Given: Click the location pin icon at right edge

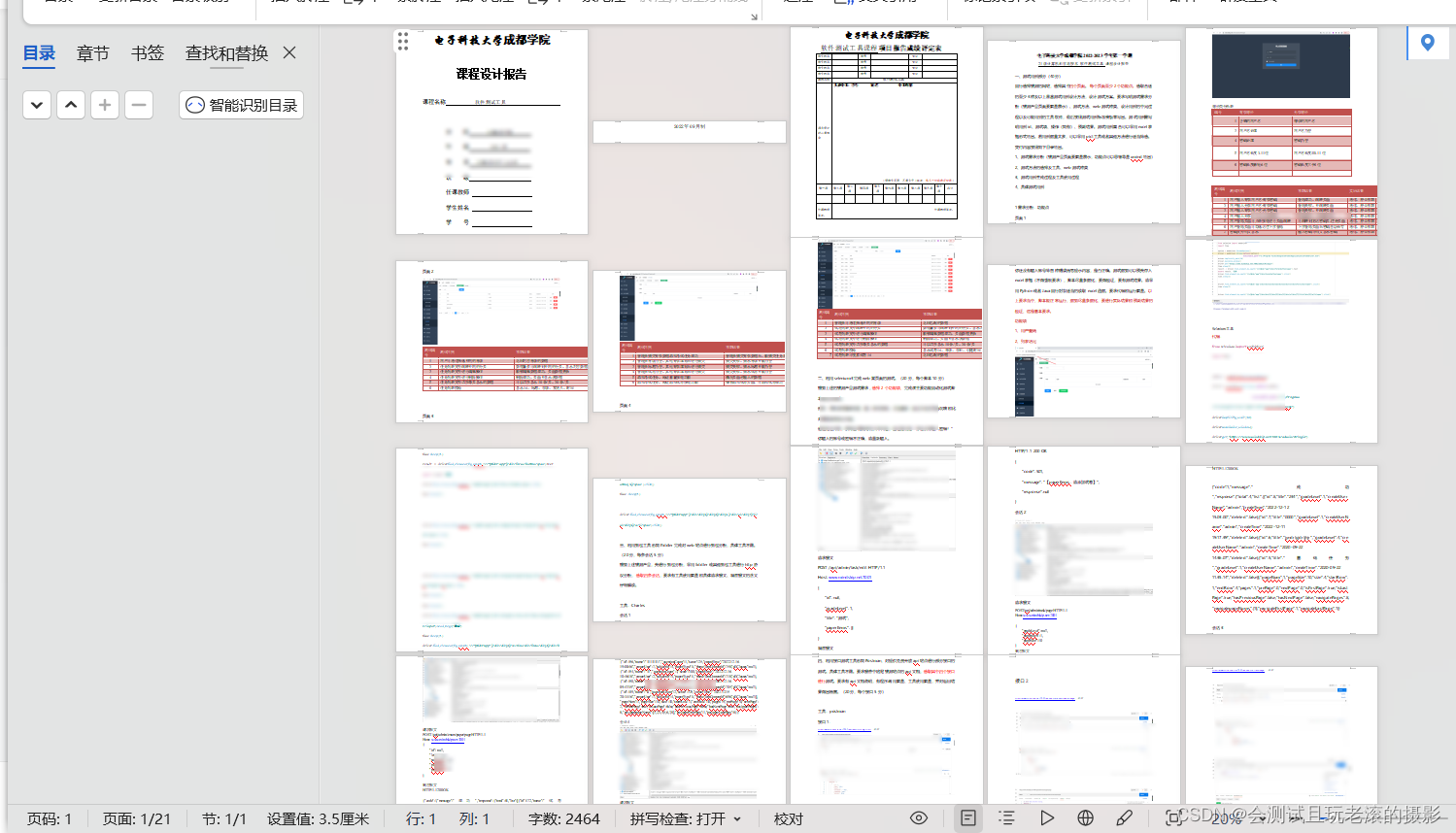Looking at the screenshot, I should 1427,43.
